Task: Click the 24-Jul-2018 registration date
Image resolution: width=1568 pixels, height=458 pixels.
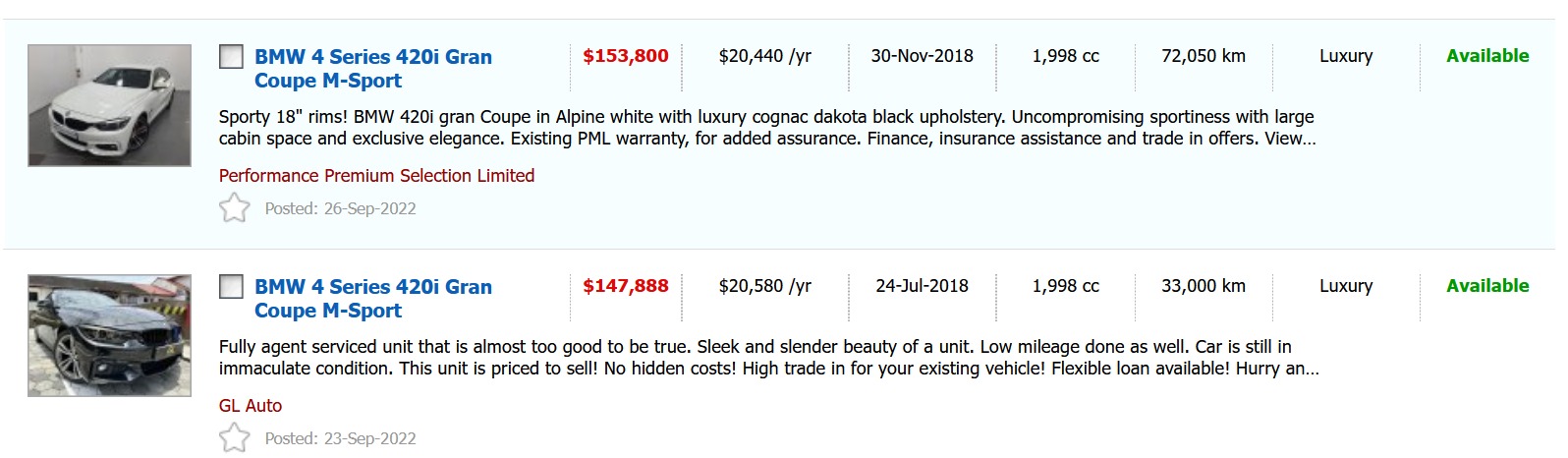Action: pyautogui.click(x=922, y=286)
